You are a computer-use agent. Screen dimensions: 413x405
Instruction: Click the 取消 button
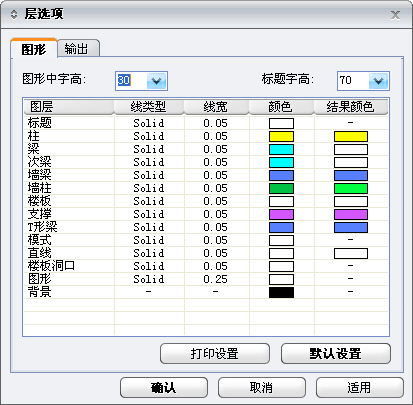[262, 387]
